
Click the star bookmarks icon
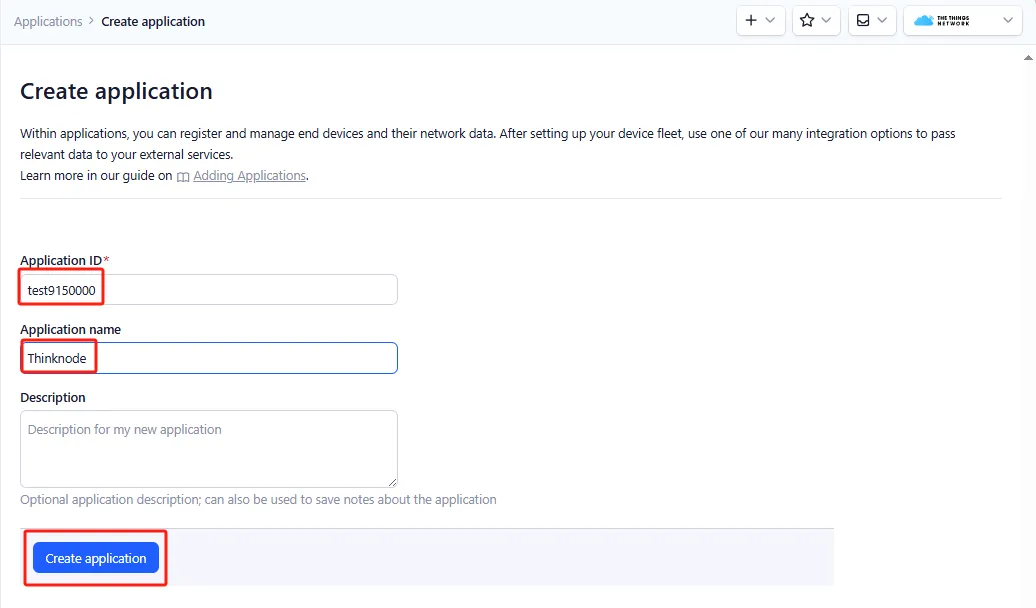[807, 21]
